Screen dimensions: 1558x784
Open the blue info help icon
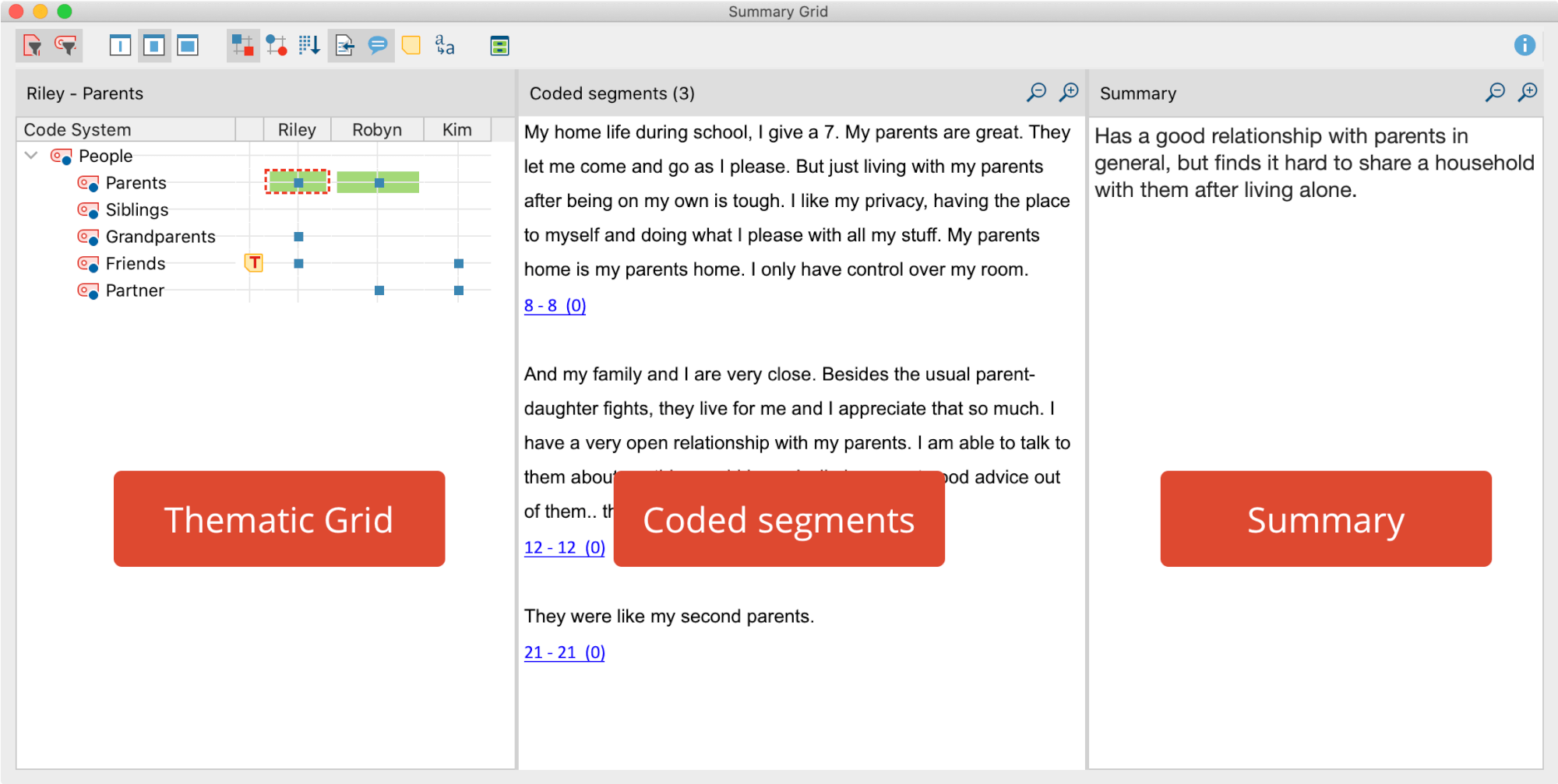[1525, 45]
